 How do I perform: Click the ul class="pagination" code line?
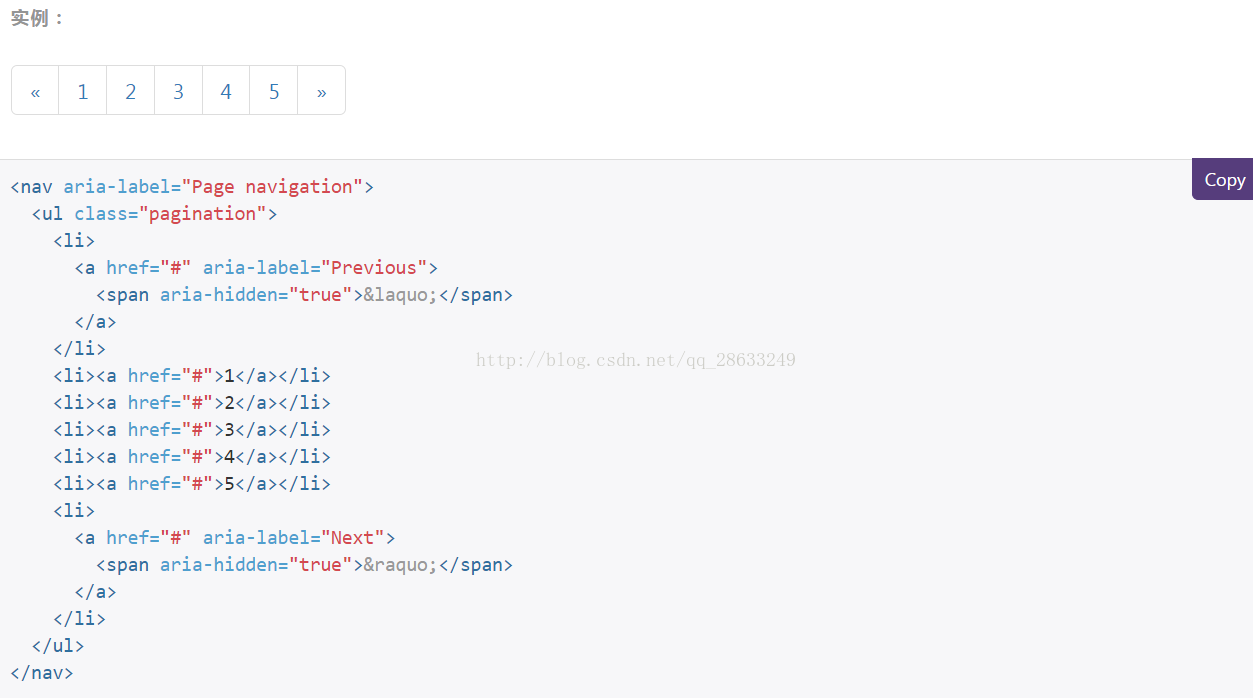coord(154,214)
